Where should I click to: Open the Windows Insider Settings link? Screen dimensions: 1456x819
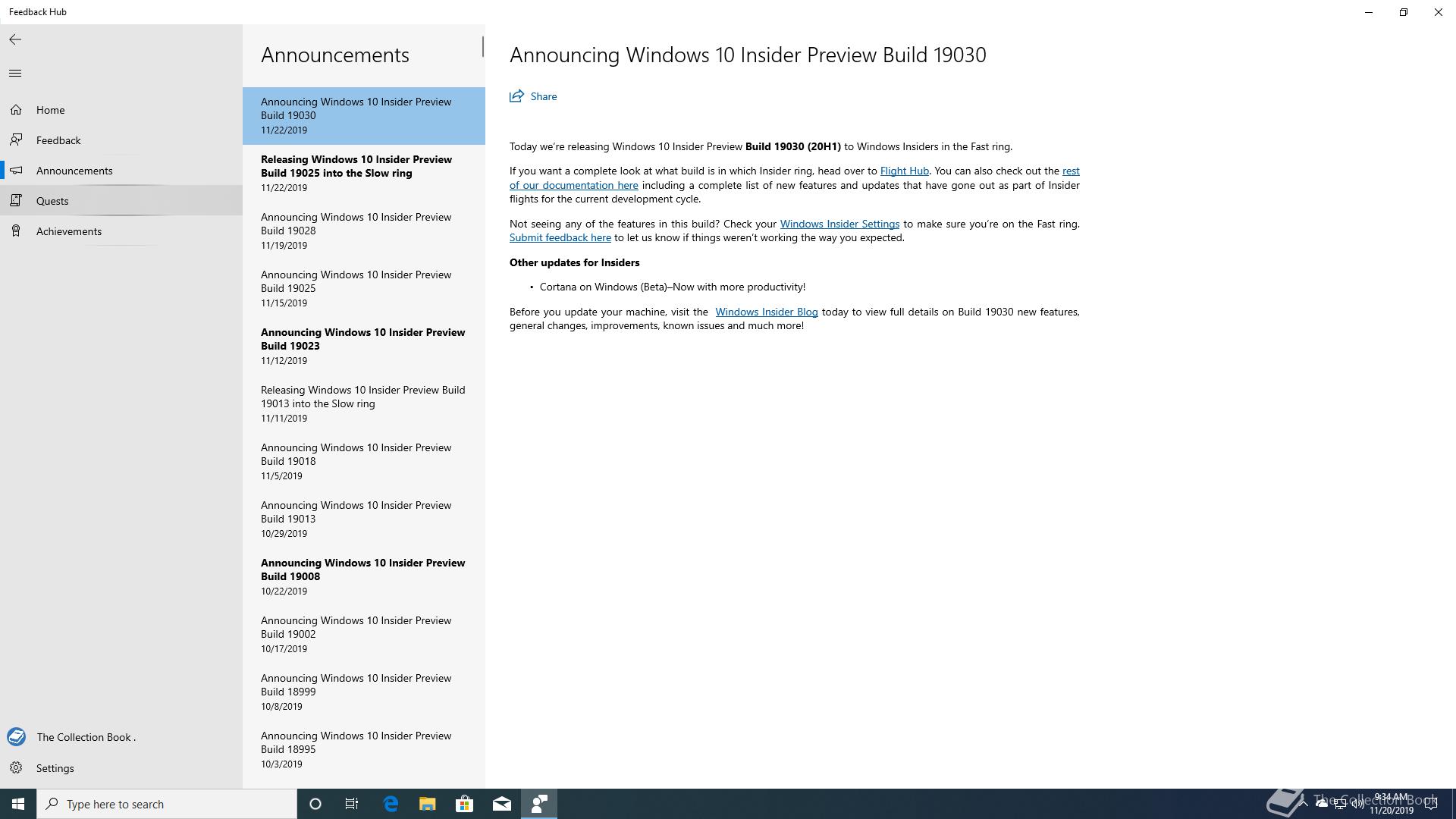pos(839,224)
